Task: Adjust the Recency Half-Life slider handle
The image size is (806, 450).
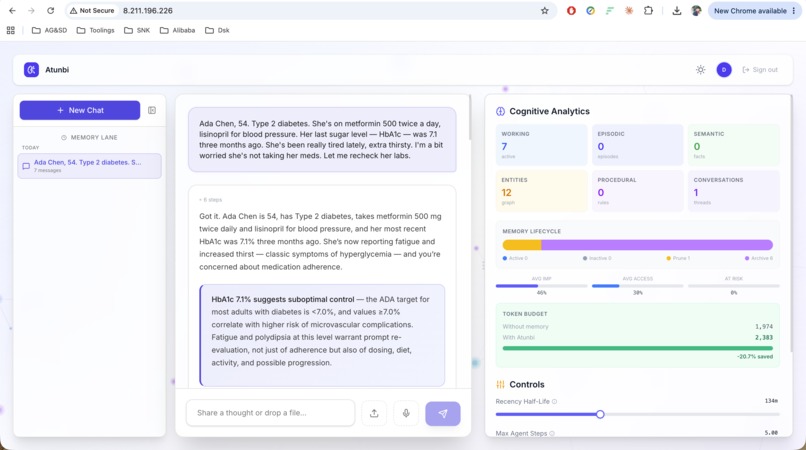Action: click(600, 414)
